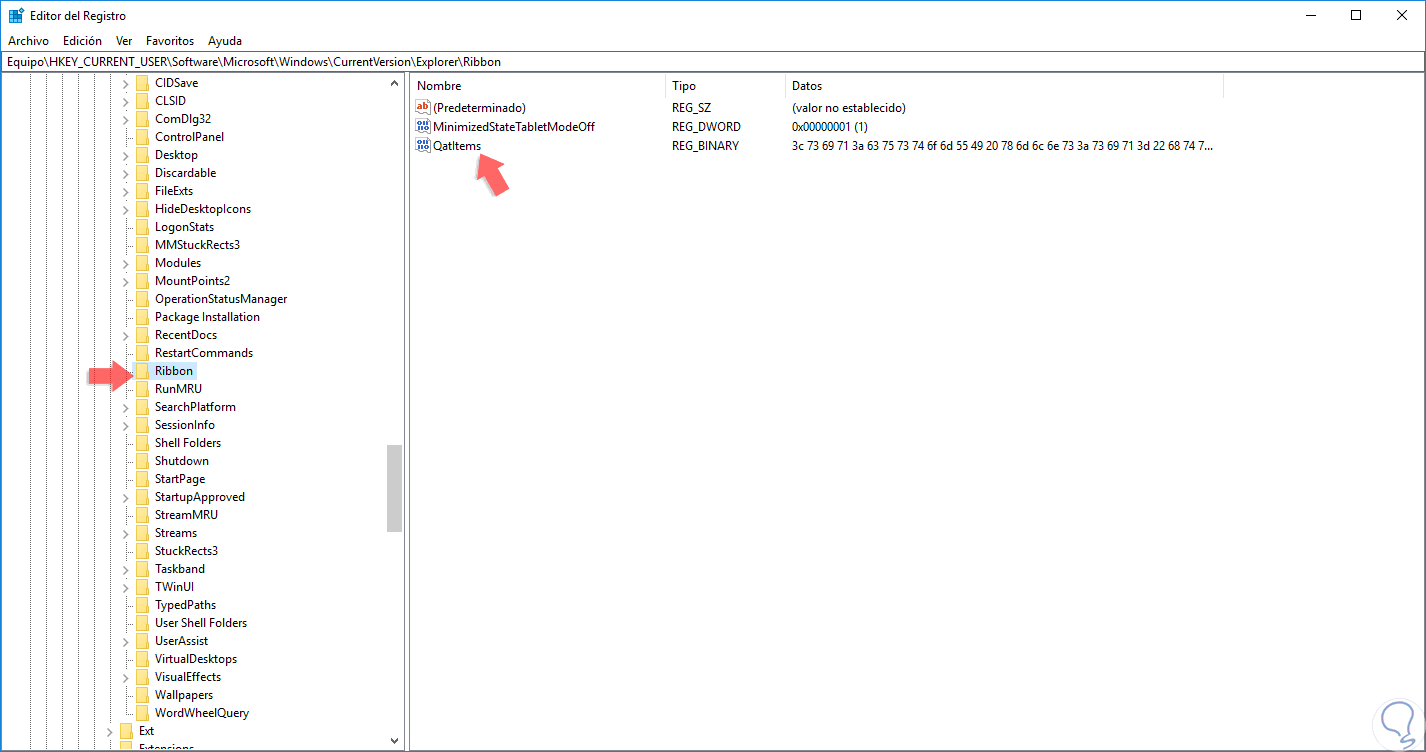Viewport: 1426px width, 752px height.
Task: Click the Taskband folder icon
Action: coord(142,569)
